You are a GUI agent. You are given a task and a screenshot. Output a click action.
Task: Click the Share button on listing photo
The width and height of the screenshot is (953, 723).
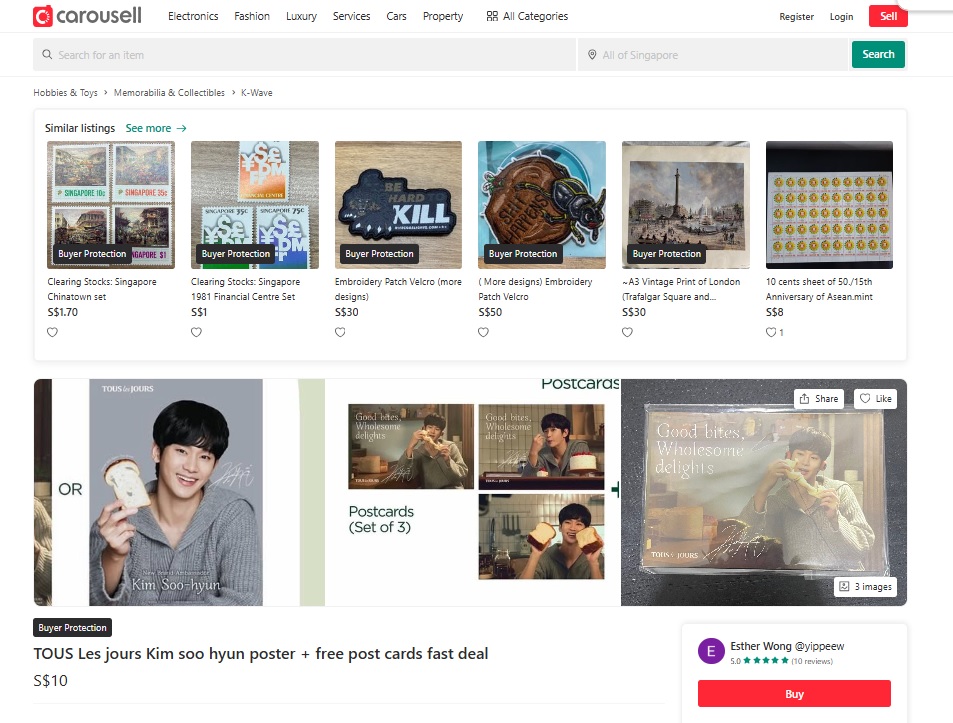click(x=819, y=399)
